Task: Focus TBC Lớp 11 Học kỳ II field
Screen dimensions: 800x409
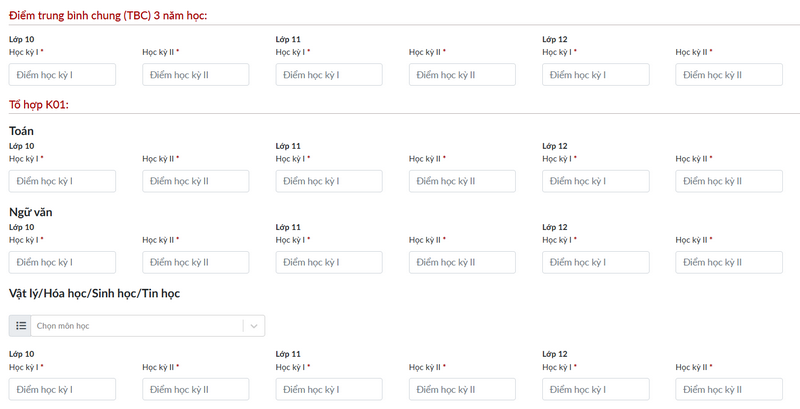Action: [462, 75]
